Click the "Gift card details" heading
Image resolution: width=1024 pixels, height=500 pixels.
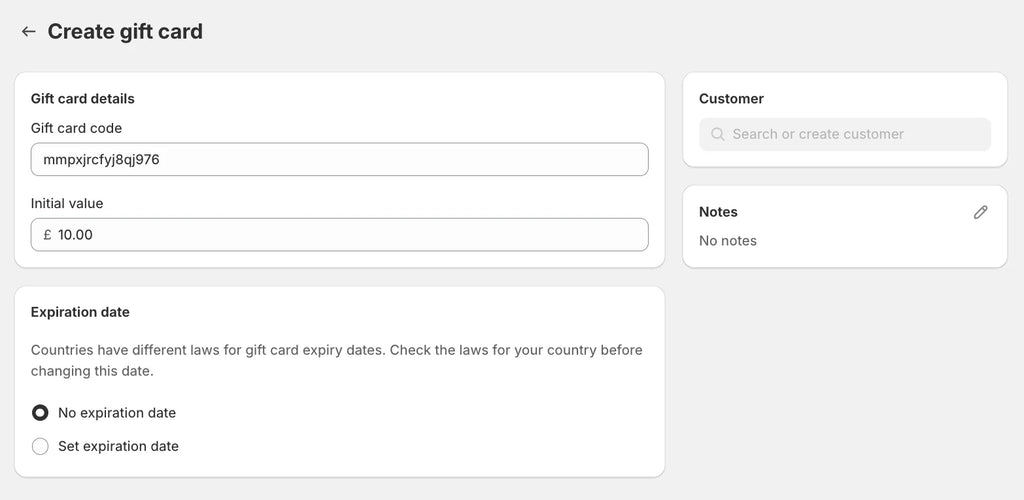(x=83, y=99)
